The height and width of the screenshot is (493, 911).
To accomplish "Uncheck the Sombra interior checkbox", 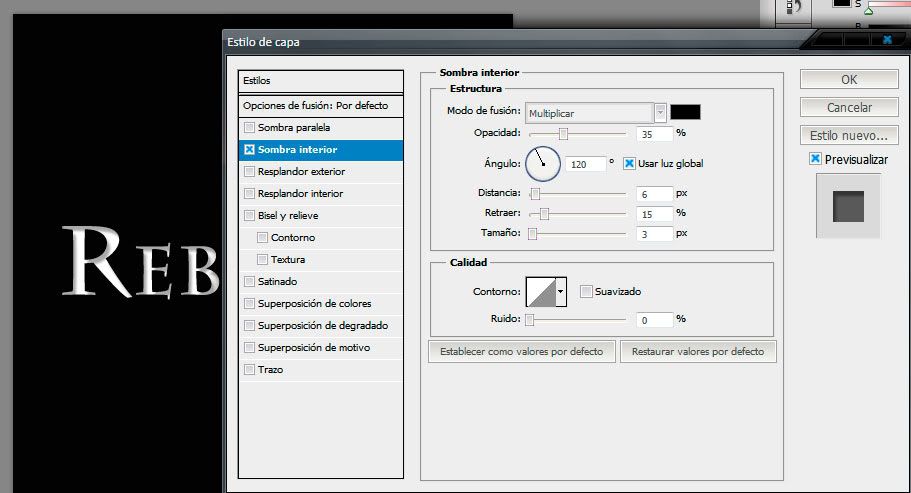I will 249,149.
